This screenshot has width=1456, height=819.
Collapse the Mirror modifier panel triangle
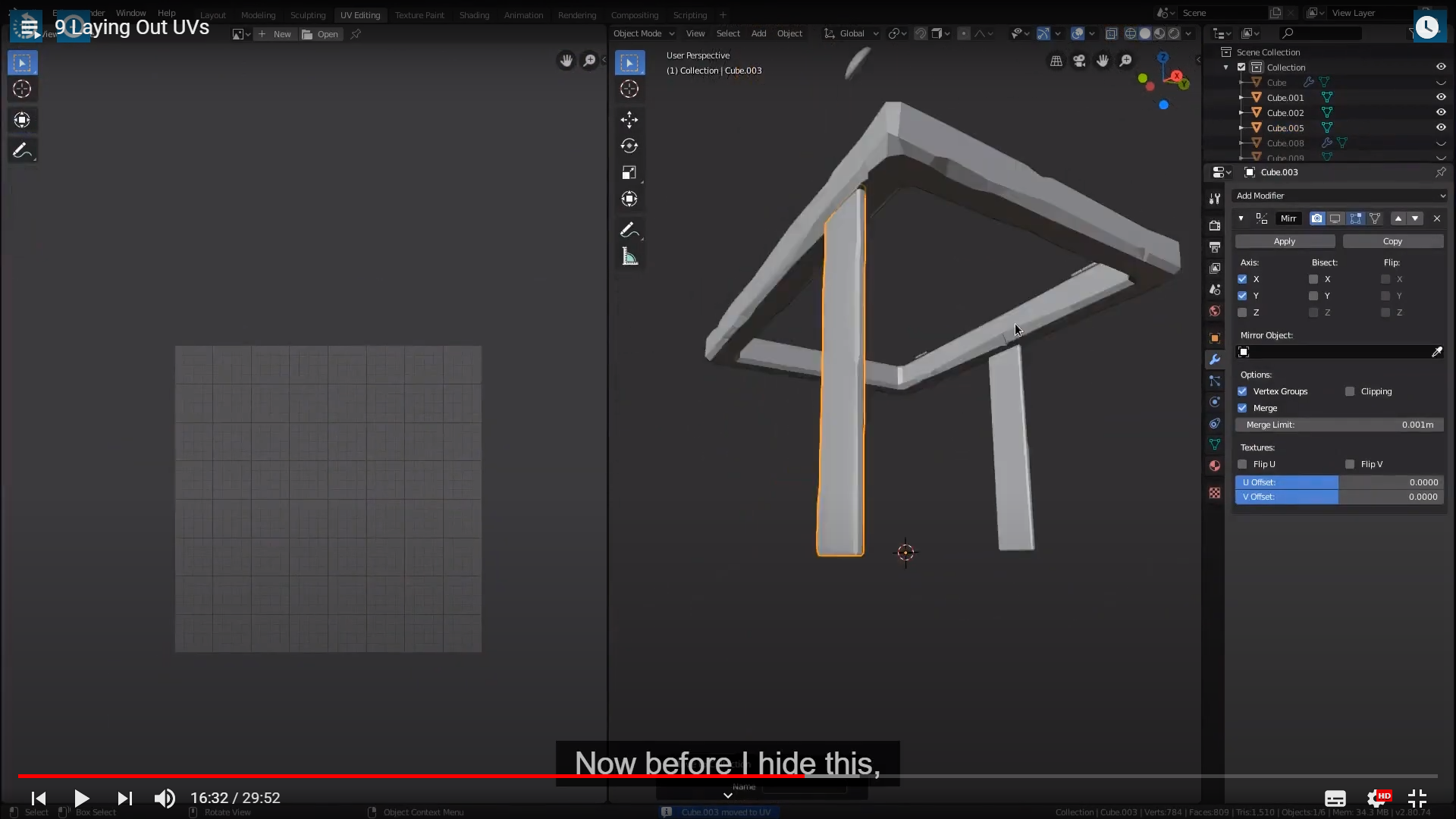[1241, 218]
